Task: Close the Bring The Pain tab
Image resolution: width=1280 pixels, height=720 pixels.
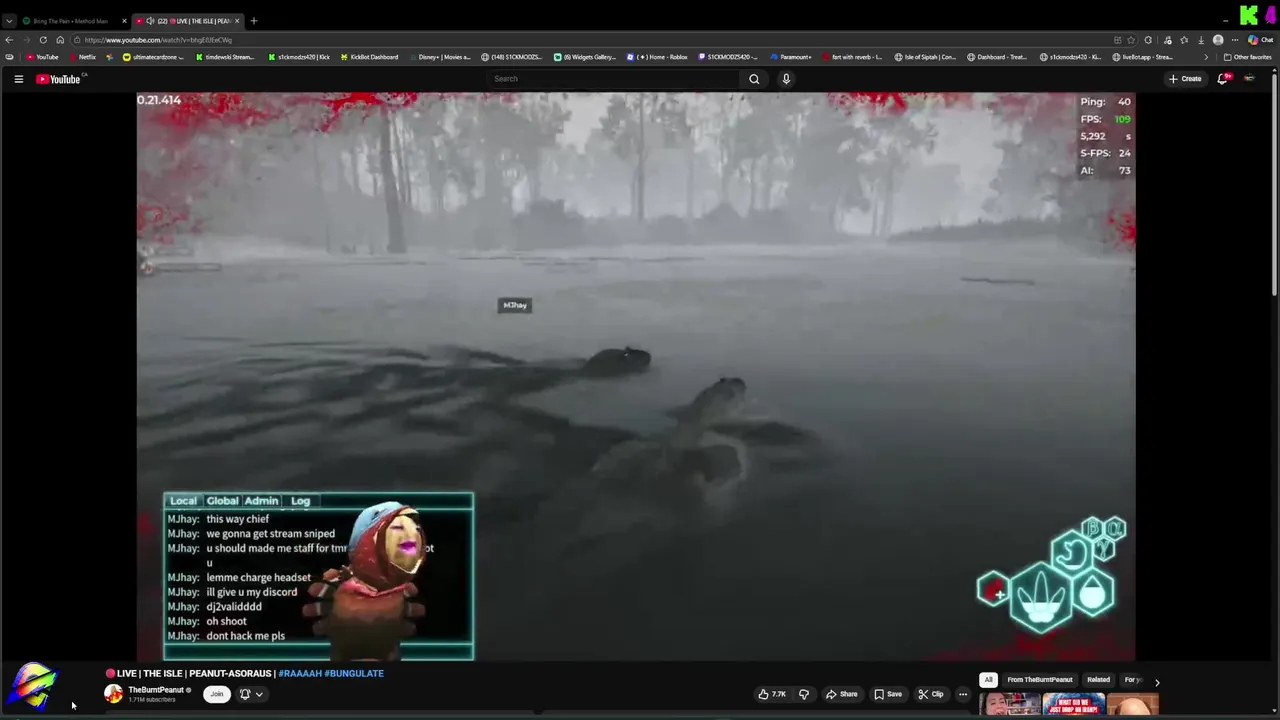Action: pyautogui.click(x=124, y=21)
